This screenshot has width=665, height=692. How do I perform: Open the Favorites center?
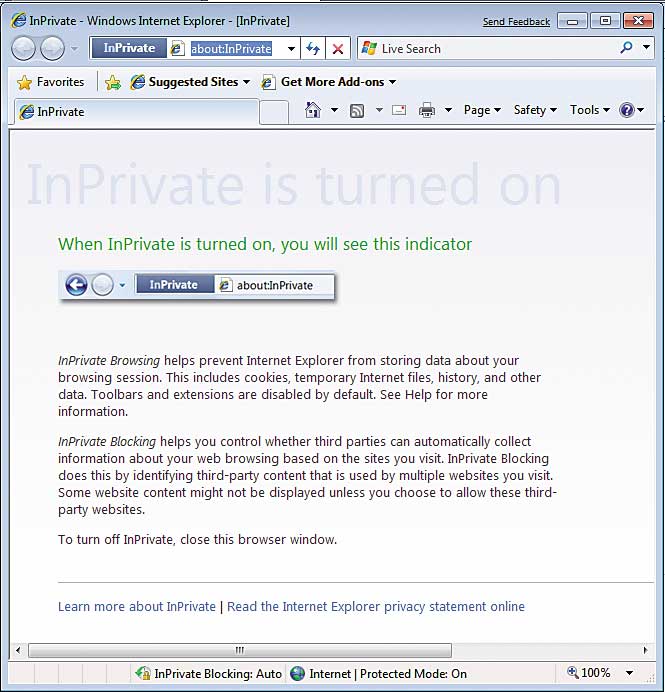pyautogui.click(x=50, y=82)
